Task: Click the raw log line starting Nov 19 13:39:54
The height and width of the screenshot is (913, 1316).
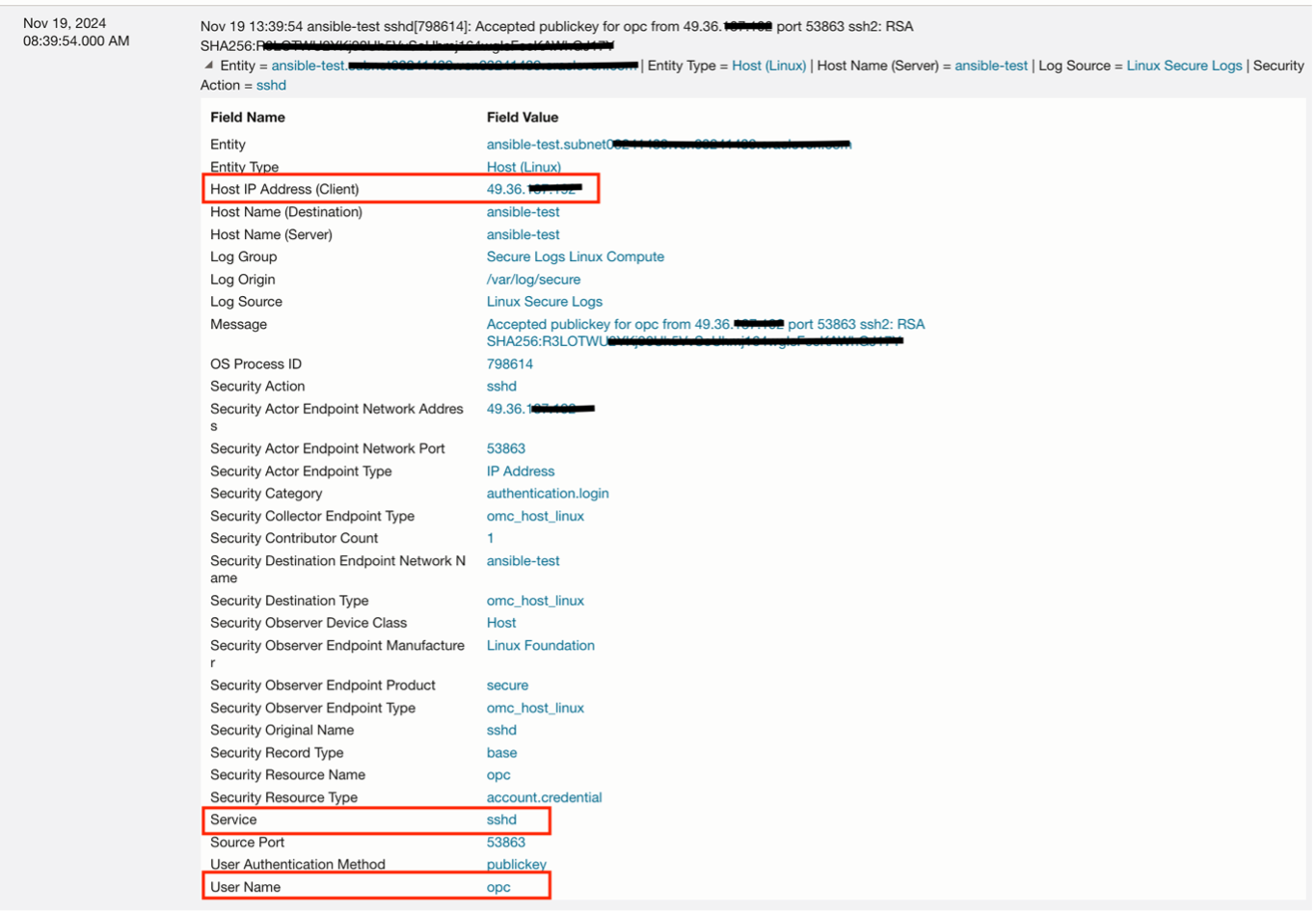Action: click(557, 36)
